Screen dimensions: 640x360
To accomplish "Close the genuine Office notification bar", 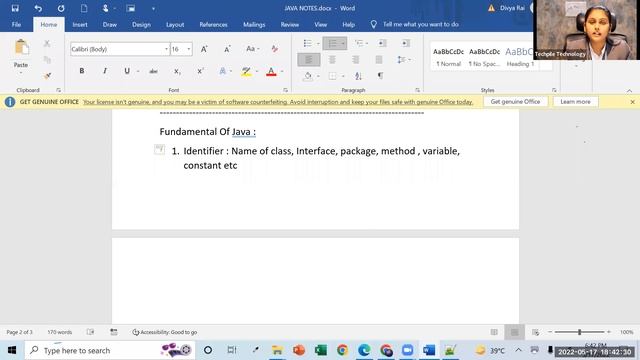I will (x=632, y=102).
